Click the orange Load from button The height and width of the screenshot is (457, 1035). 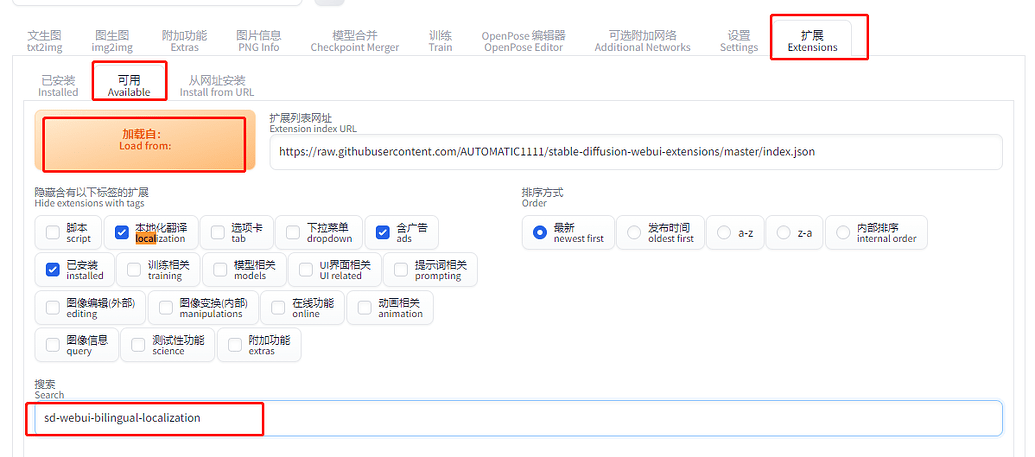(145, 139)
